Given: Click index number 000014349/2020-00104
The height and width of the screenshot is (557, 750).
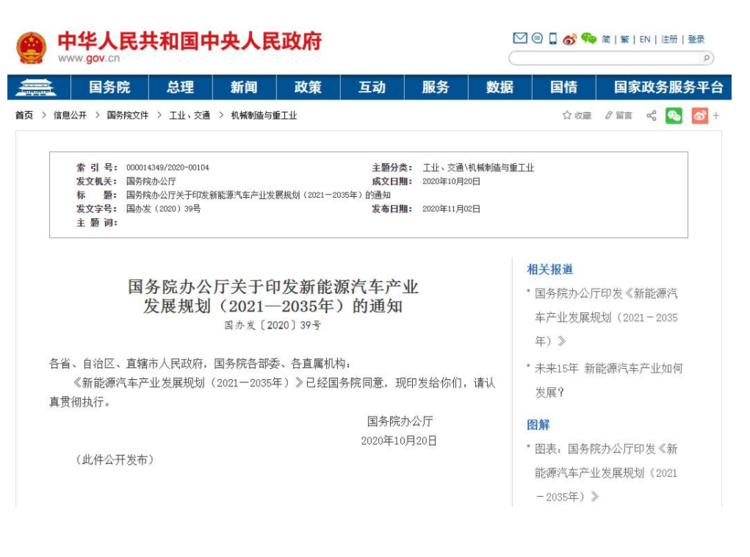Looking at the screenshot, I should click(167, 167).
